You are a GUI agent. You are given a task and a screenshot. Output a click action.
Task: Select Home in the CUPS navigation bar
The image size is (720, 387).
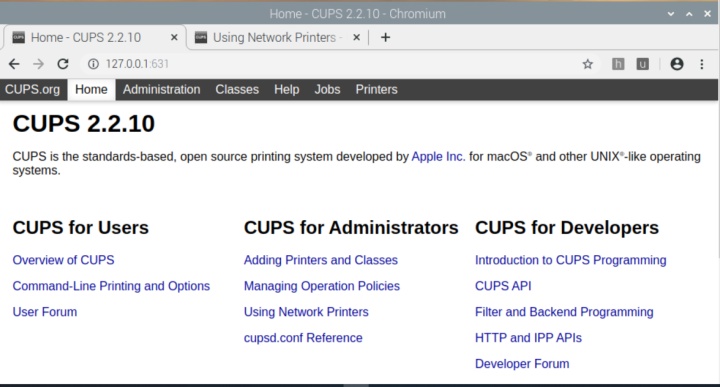[91, 90]
